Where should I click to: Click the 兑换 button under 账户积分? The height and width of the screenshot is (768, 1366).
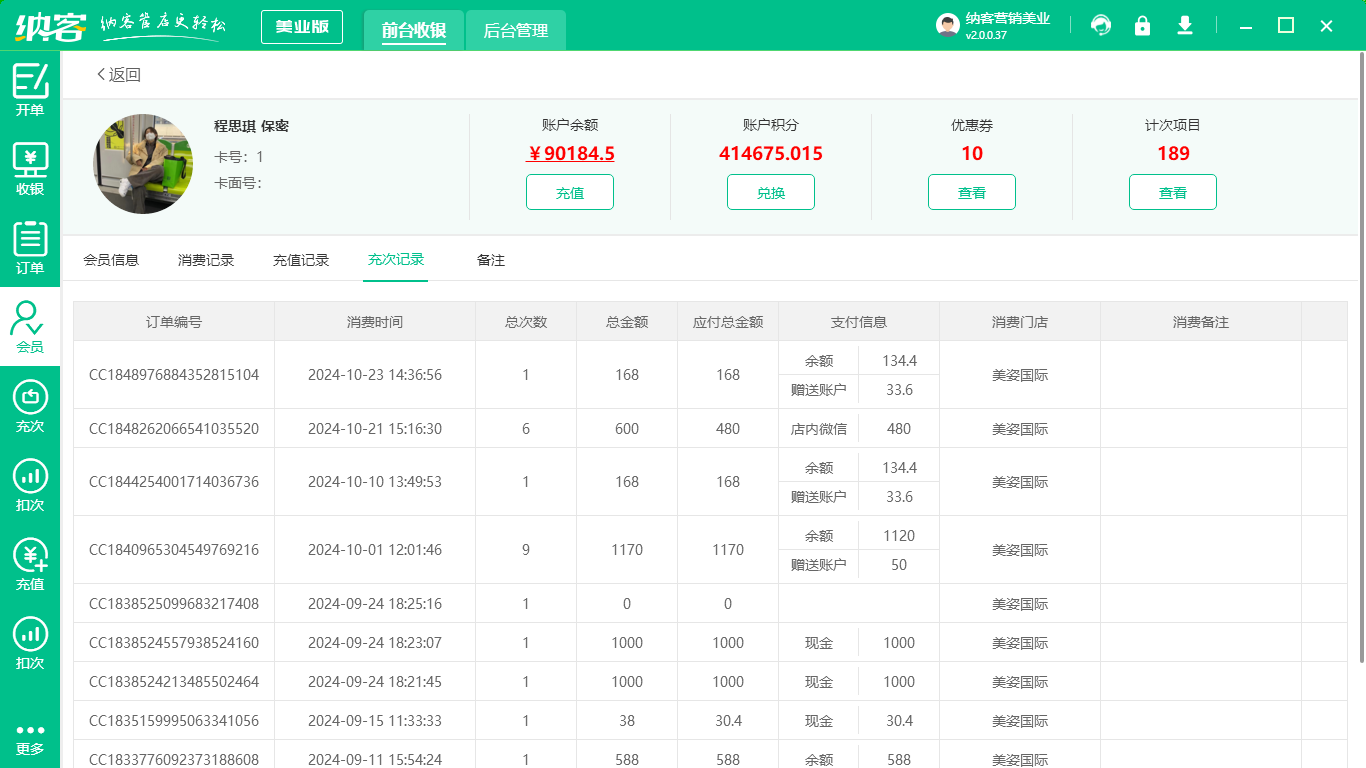pyautogui.click(x=770, y=192)
